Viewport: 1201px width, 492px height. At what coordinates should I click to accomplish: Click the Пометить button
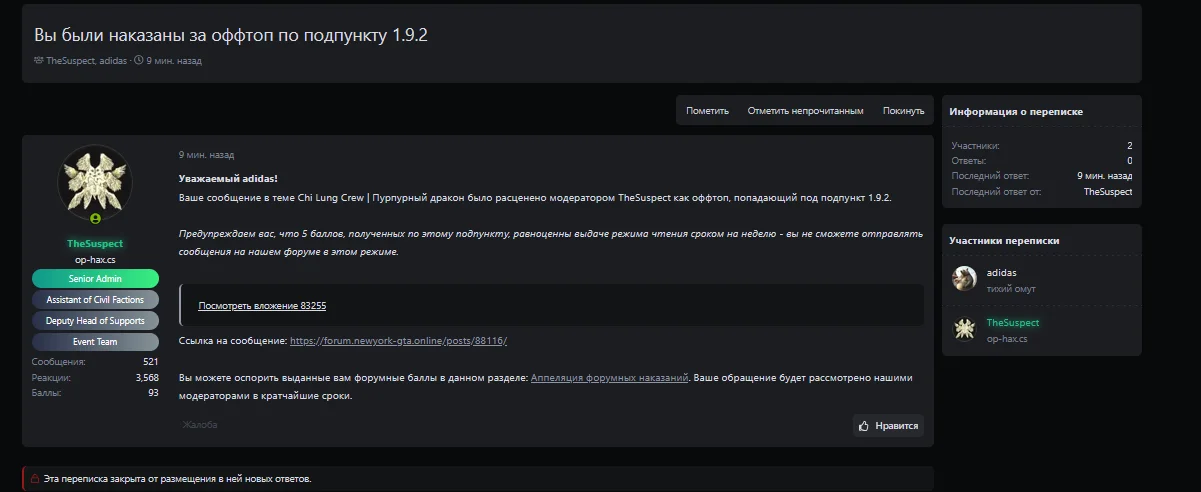tap(707, 111)
